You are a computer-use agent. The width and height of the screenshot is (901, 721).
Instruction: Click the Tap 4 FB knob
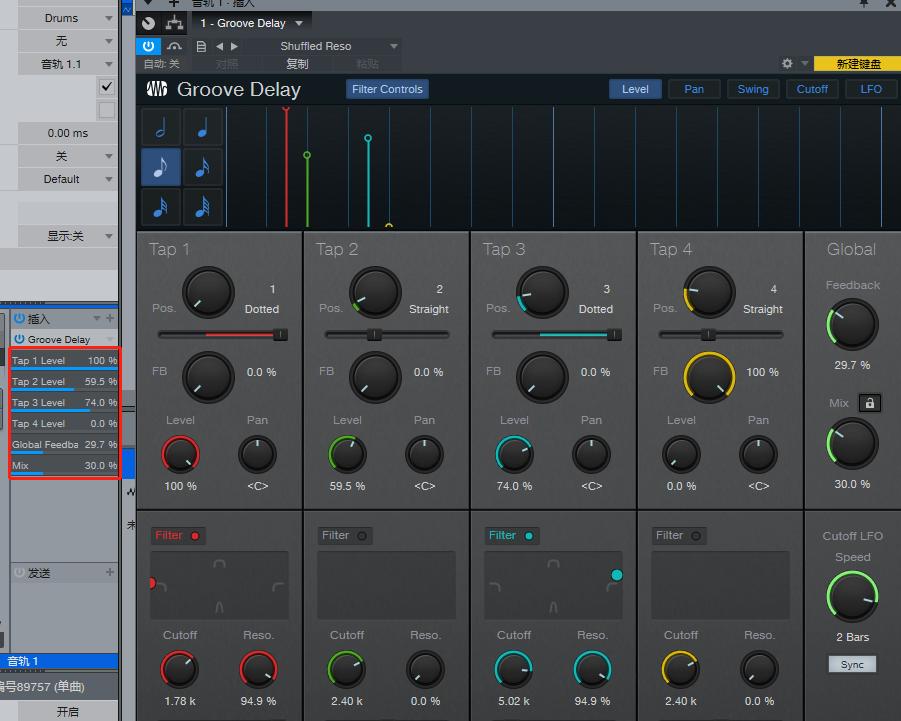(709, 377)
